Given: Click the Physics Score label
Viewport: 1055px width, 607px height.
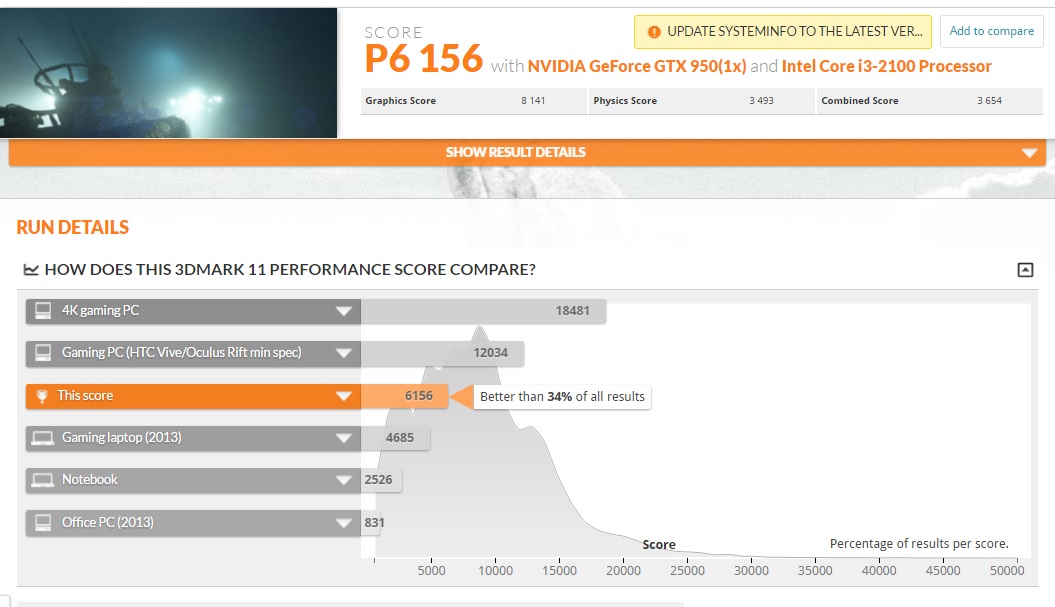Looking at the screenshot, I should click(x=625, y=100).
